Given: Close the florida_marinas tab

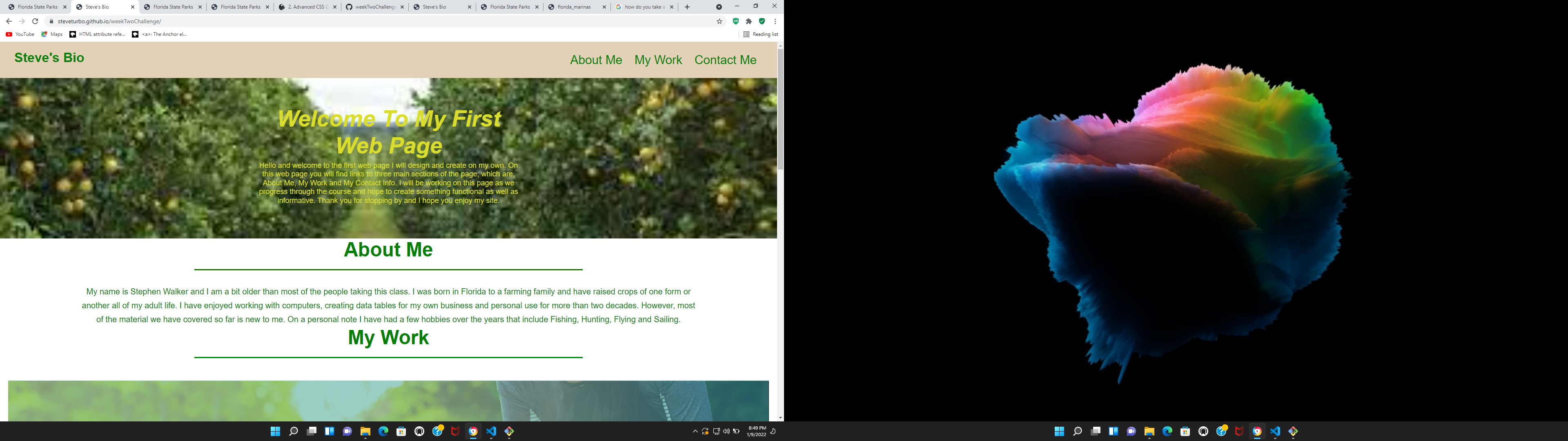Looking at the screenshot, I should point(604,7).
